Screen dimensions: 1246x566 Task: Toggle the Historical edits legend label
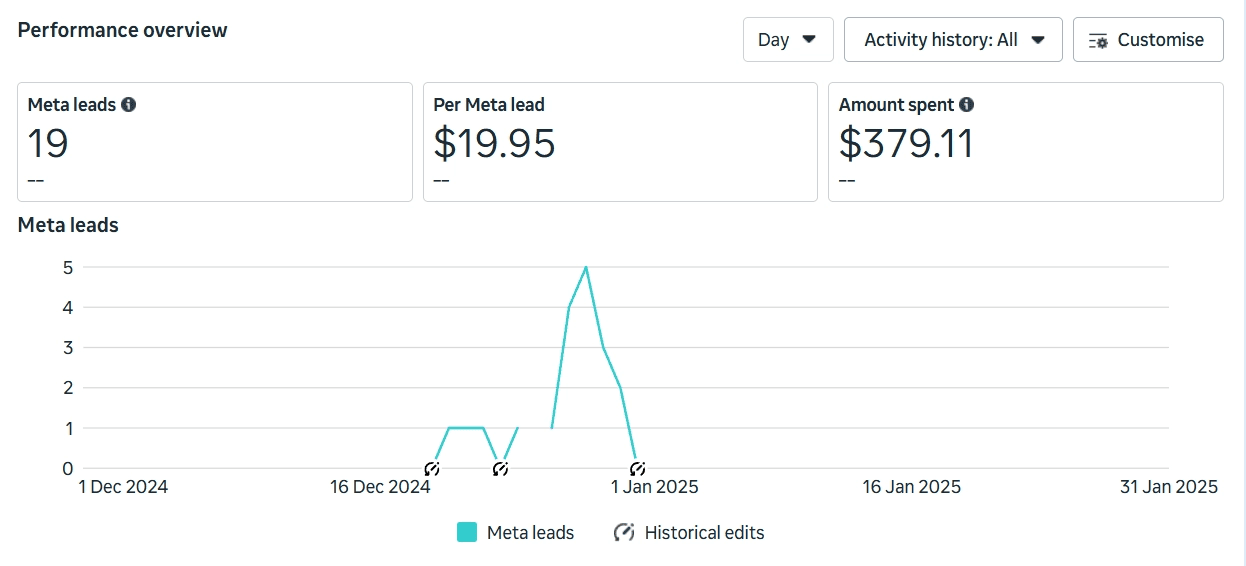[x=704, y=532]
